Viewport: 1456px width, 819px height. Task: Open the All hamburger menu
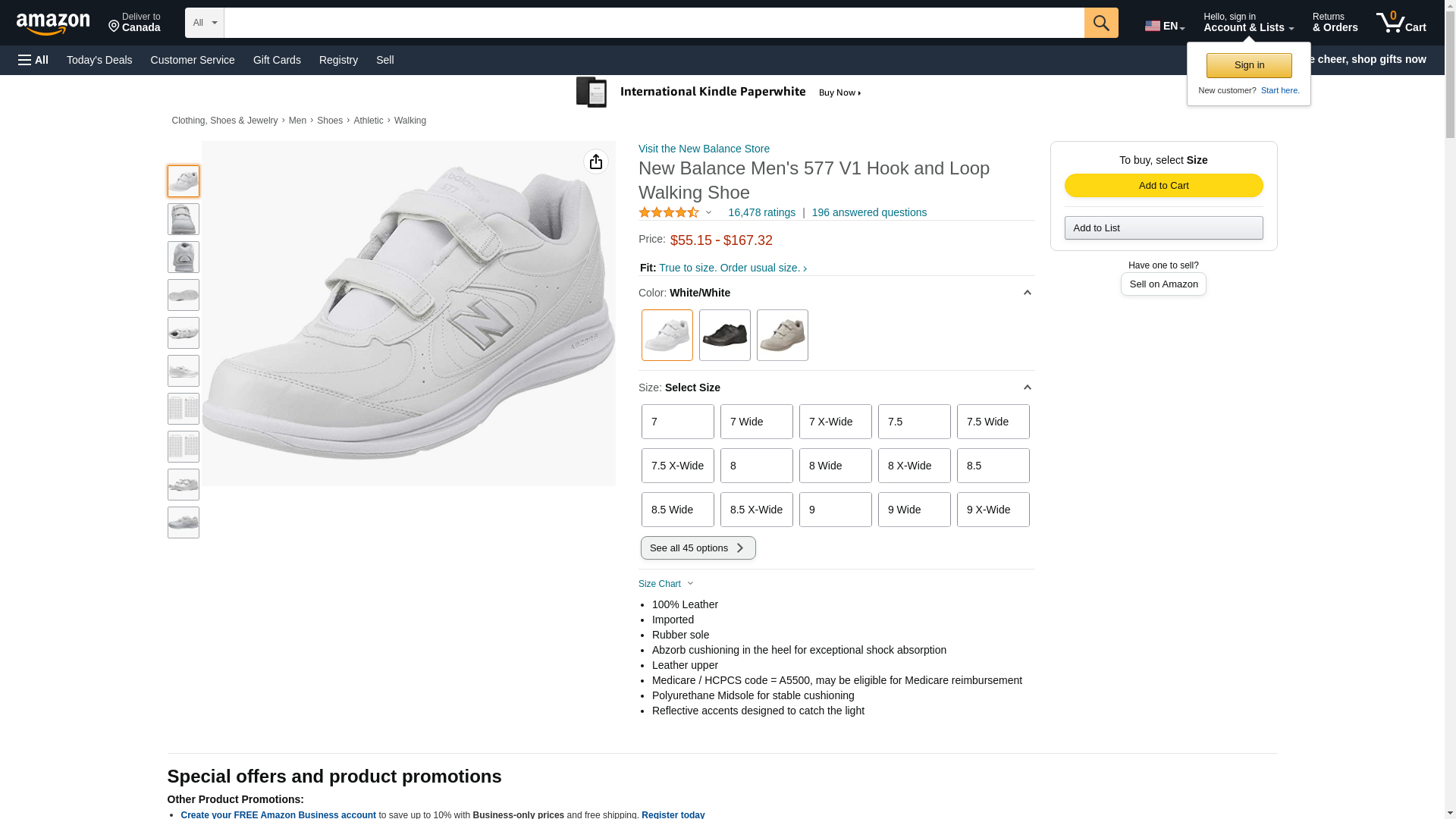(x=33, y=60)
